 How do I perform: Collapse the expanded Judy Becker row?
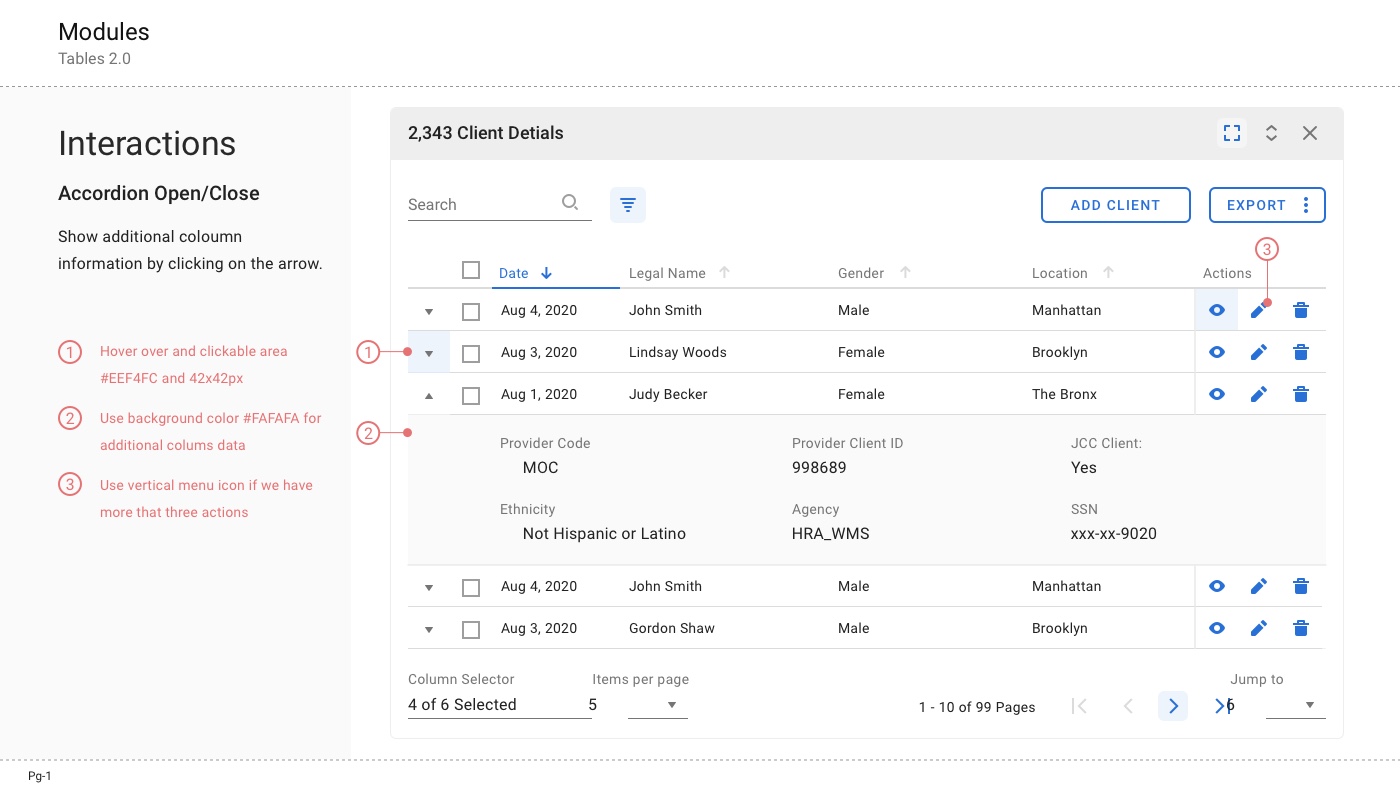click(x=429, y=395)
